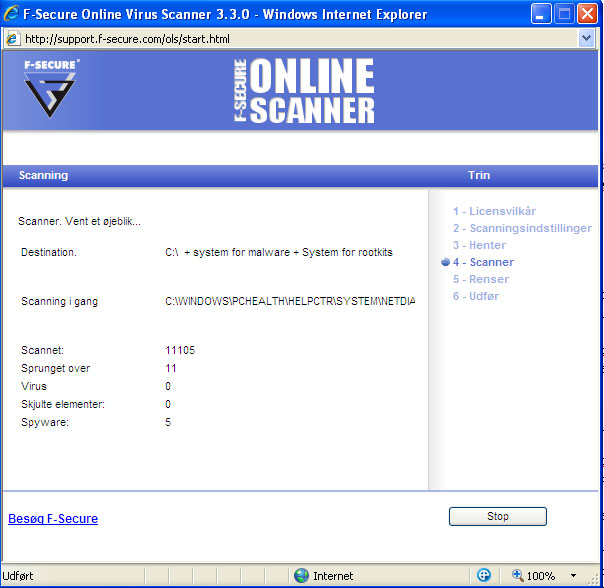The height and width of the screenshot is (588, 604).
Task: Open the zoom level dropdown arrow
Action: 573,576
